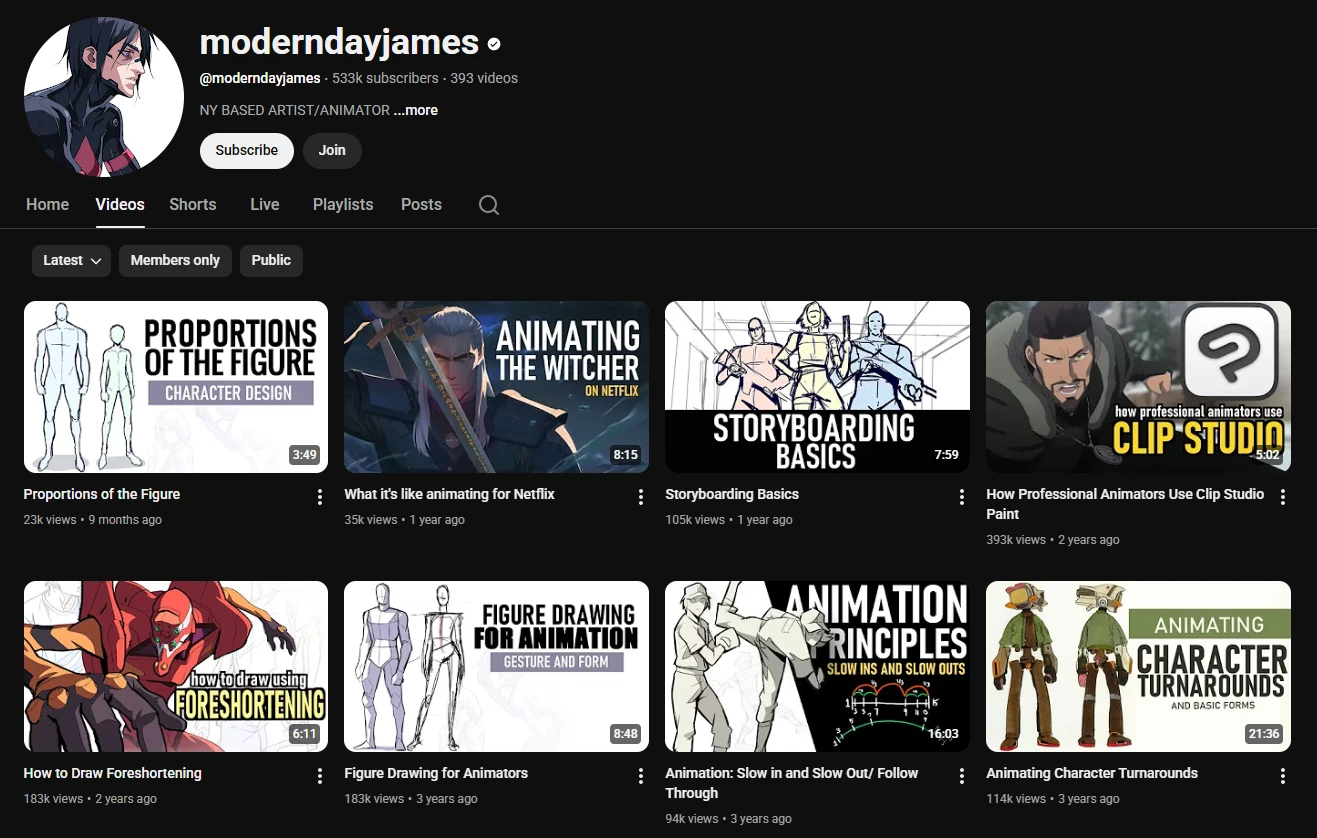
Task: Open options menu for the Netflix Witcher video
Action: [640, 496]
